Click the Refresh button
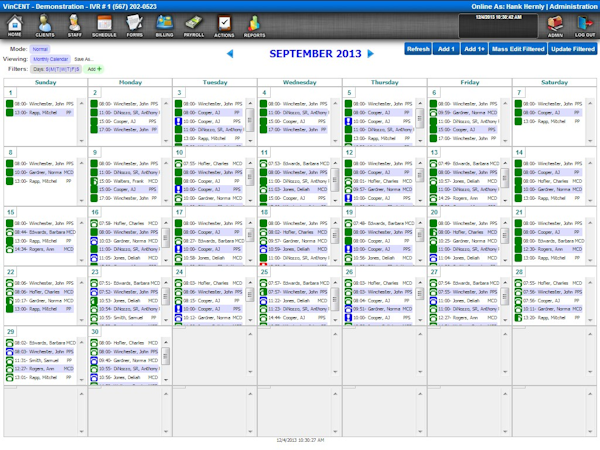600x450 pixels. 418,49
